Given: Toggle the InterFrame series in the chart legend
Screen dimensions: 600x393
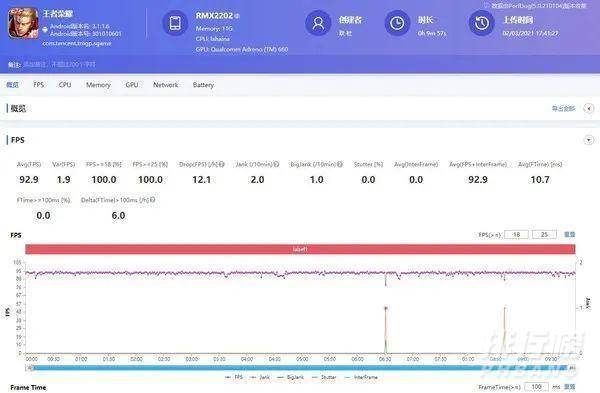Looking at the screenshot, I should pyautogui.click(x=361, y=377).
